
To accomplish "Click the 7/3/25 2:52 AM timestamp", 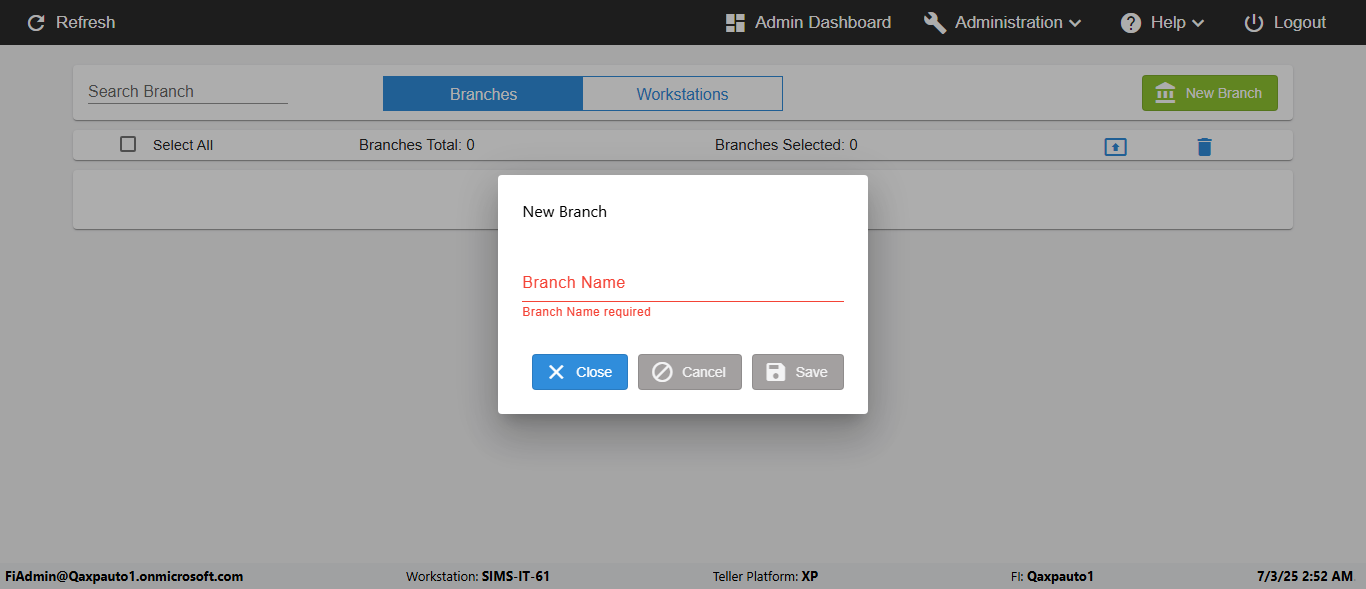I will [x=1305, y=576].
